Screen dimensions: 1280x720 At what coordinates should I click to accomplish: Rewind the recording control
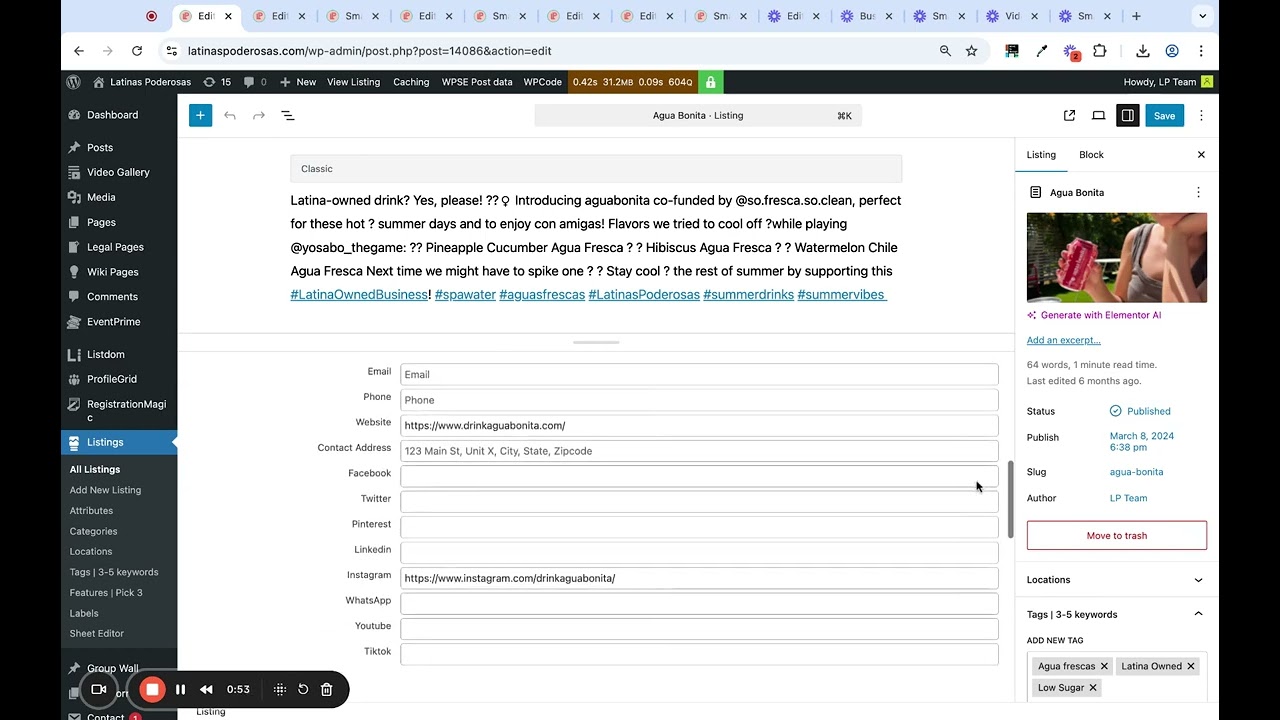206,689
